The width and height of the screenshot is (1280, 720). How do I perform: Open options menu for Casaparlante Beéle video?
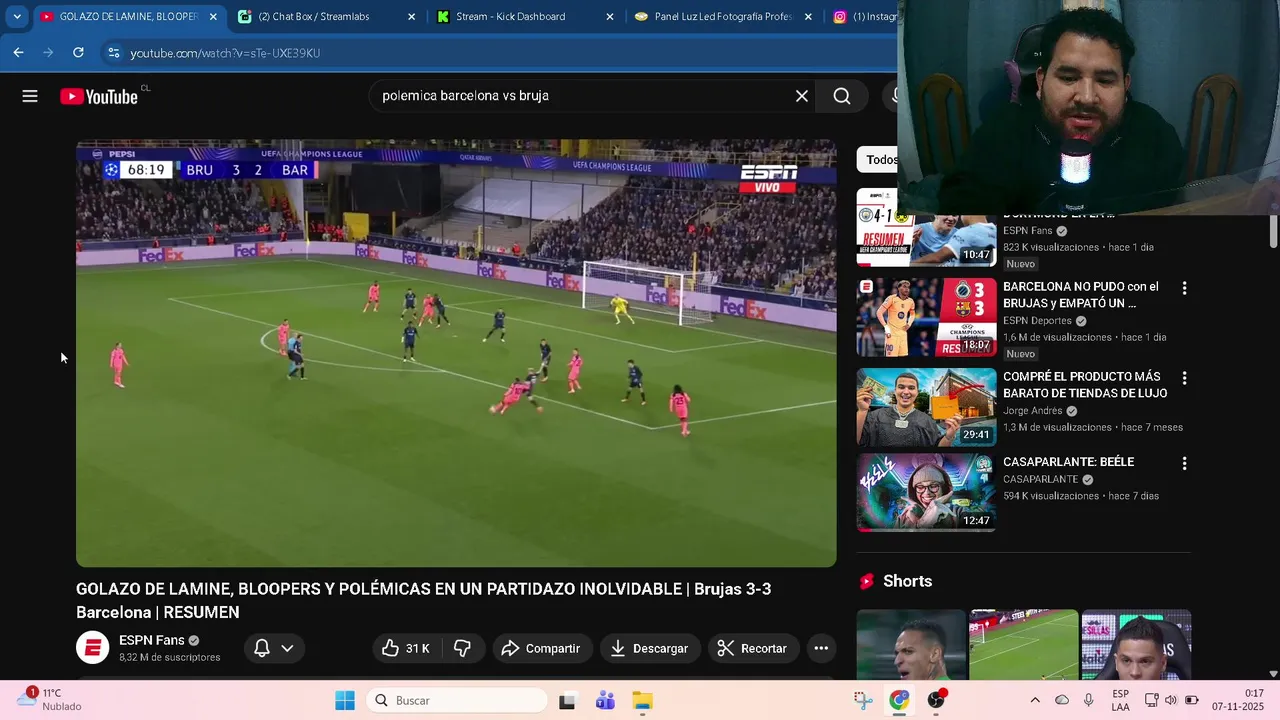coord(1184,464)
